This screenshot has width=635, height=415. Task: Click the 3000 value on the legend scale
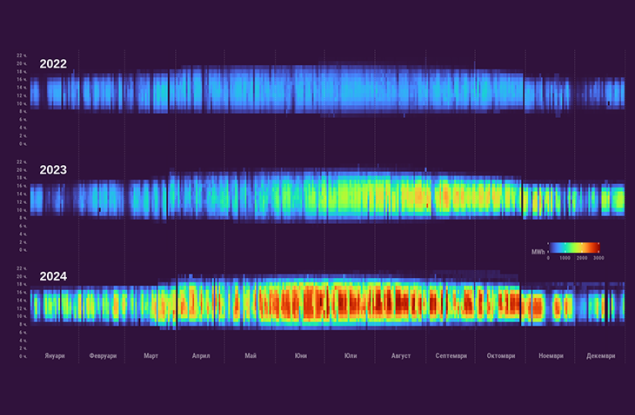click(598, 257)
